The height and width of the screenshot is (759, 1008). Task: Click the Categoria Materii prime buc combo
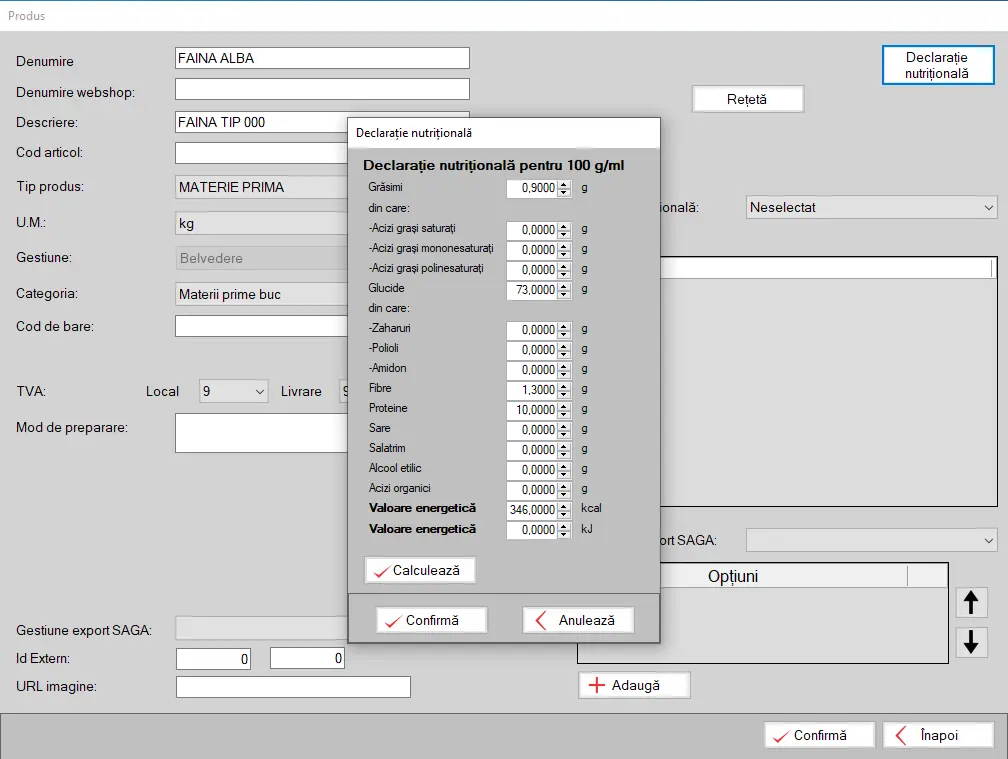coord(261,294)
